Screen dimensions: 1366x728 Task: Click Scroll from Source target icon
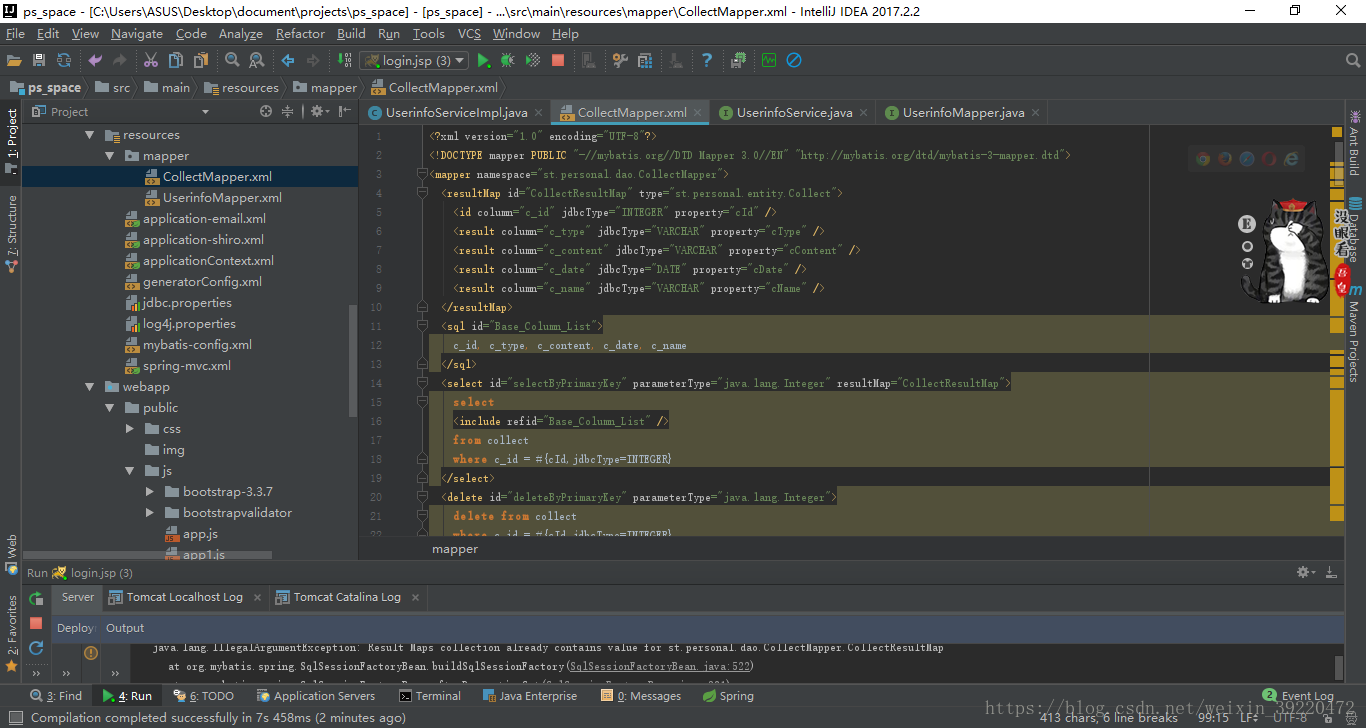point(266,112)
